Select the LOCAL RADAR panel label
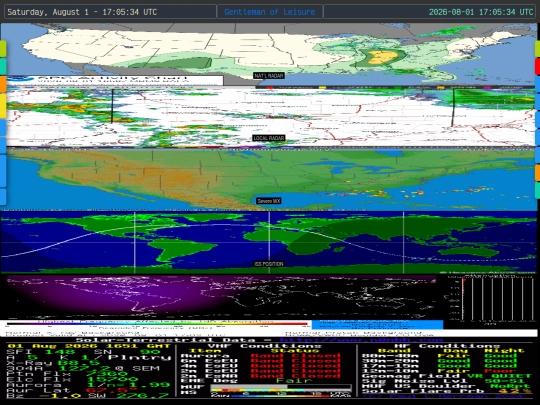 [269, 138]
